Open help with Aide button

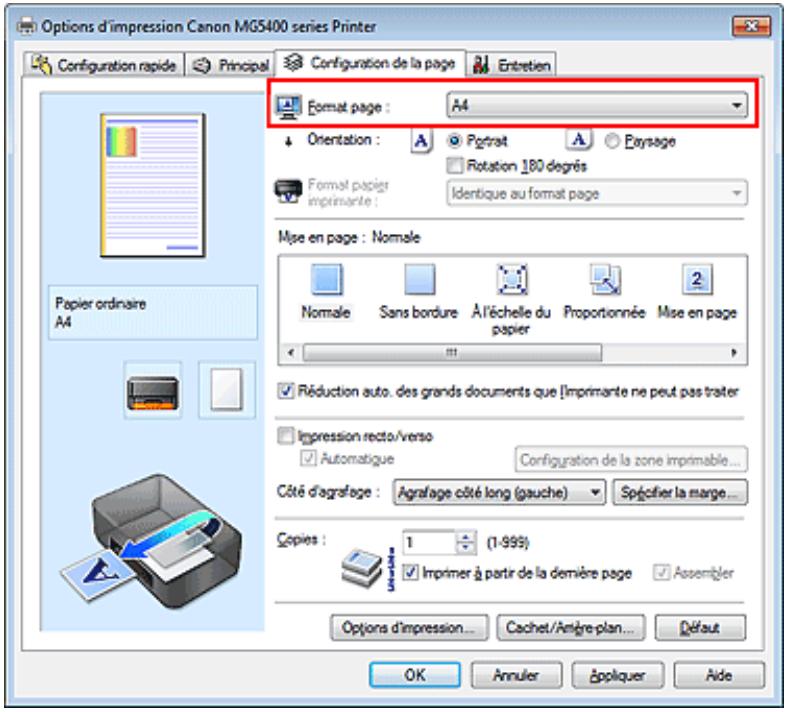point(719,675)
